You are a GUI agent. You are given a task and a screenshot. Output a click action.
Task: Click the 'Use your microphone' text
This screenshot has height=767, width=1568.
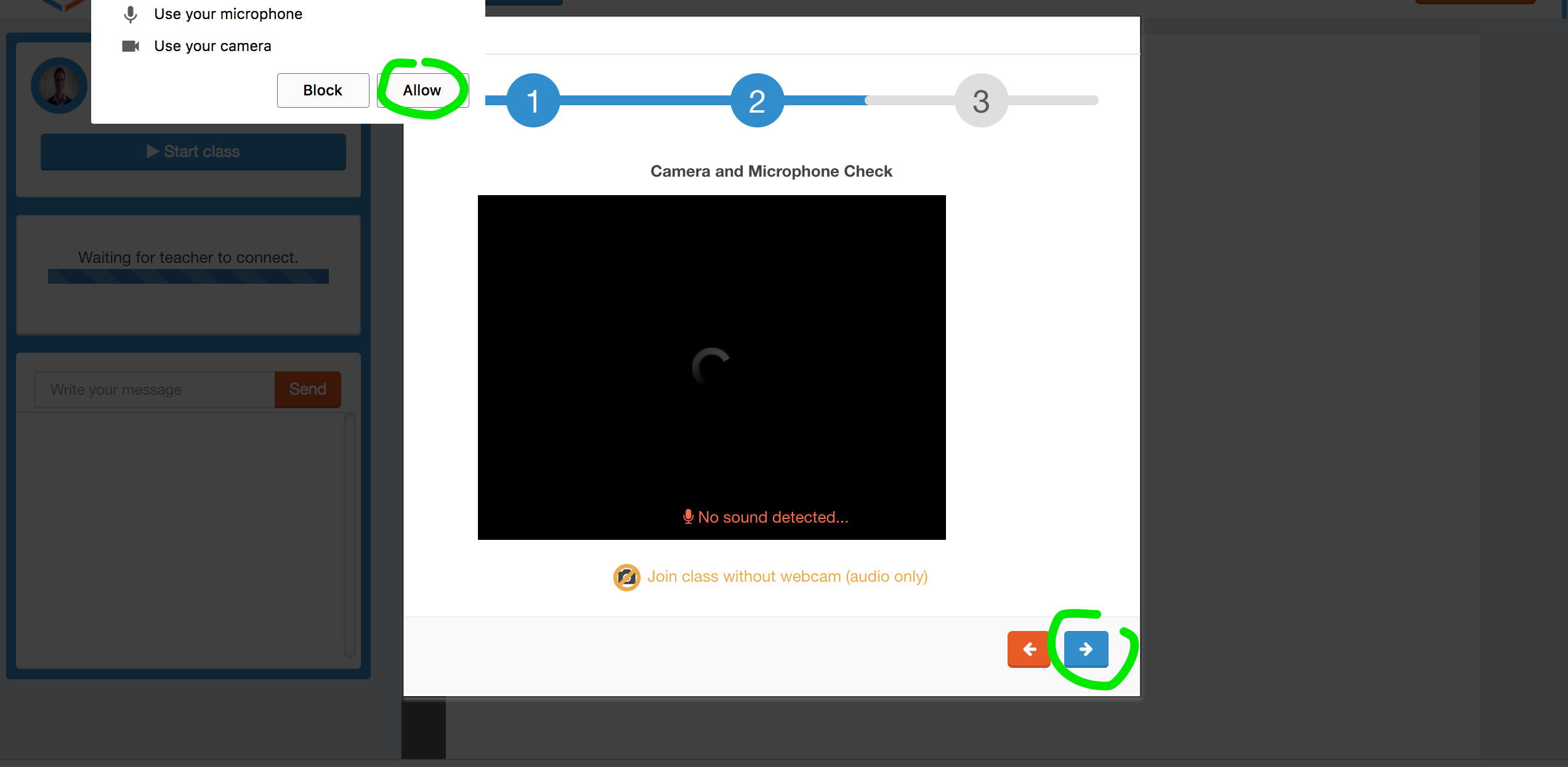228,14
